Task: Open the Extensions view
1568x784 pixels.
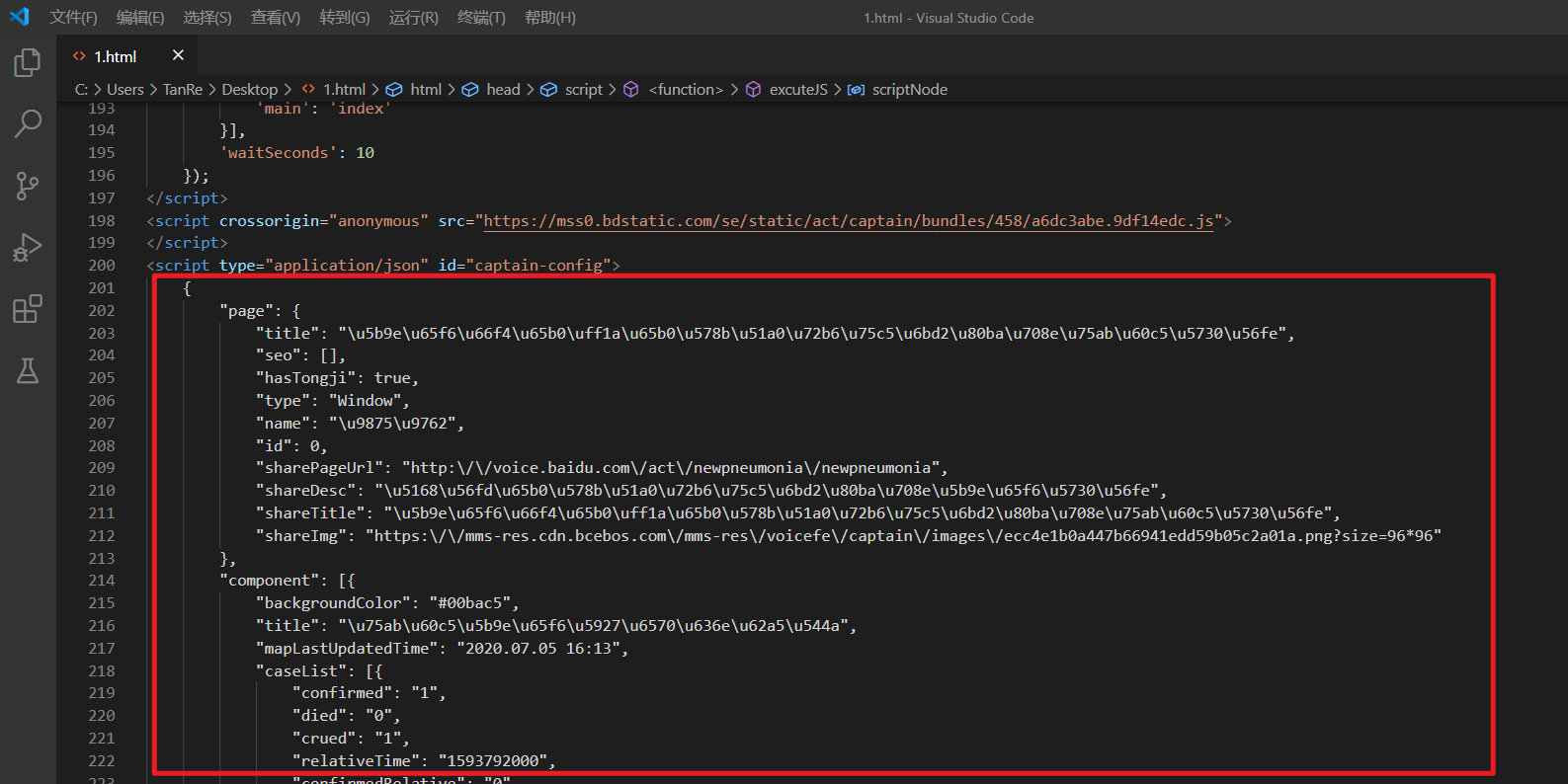Action: click(28, 309)
